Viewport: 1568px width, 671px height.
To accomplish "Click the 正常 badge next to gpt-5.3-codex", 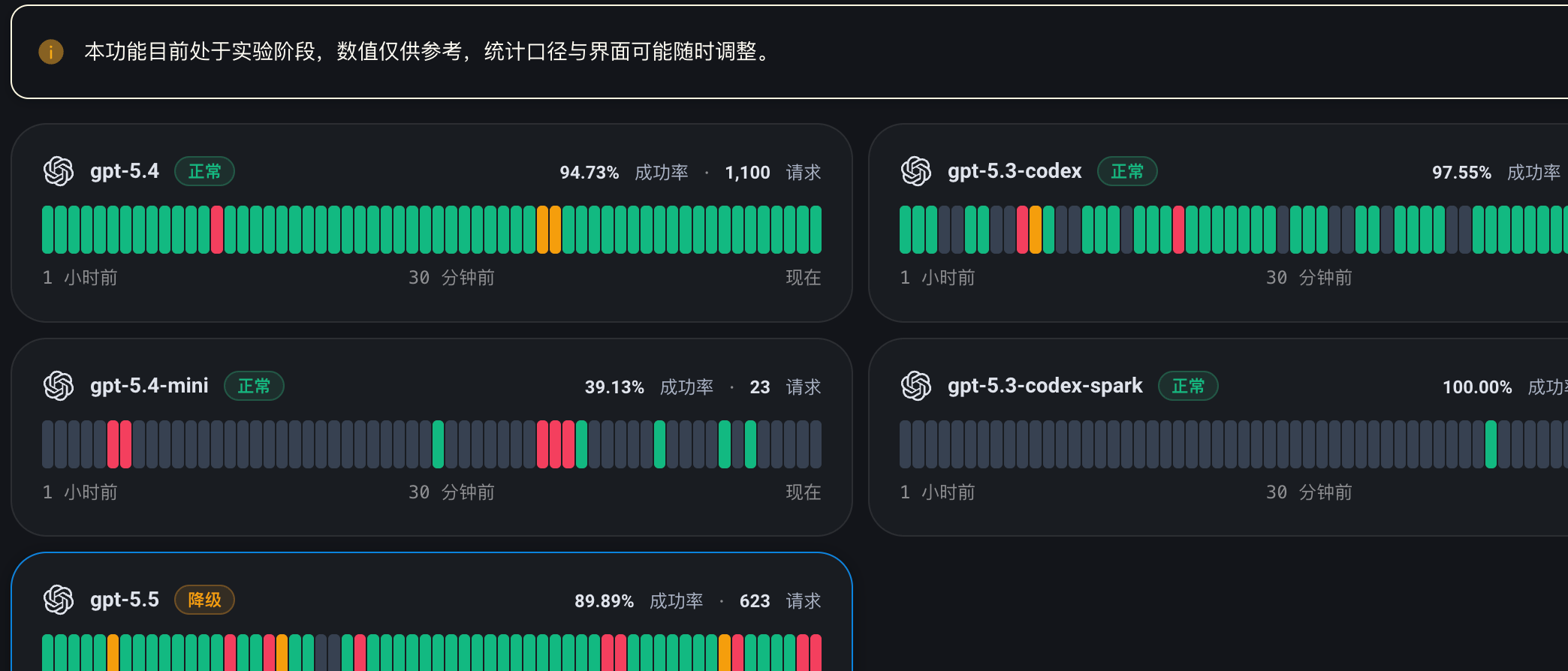I will point(1127,171).
